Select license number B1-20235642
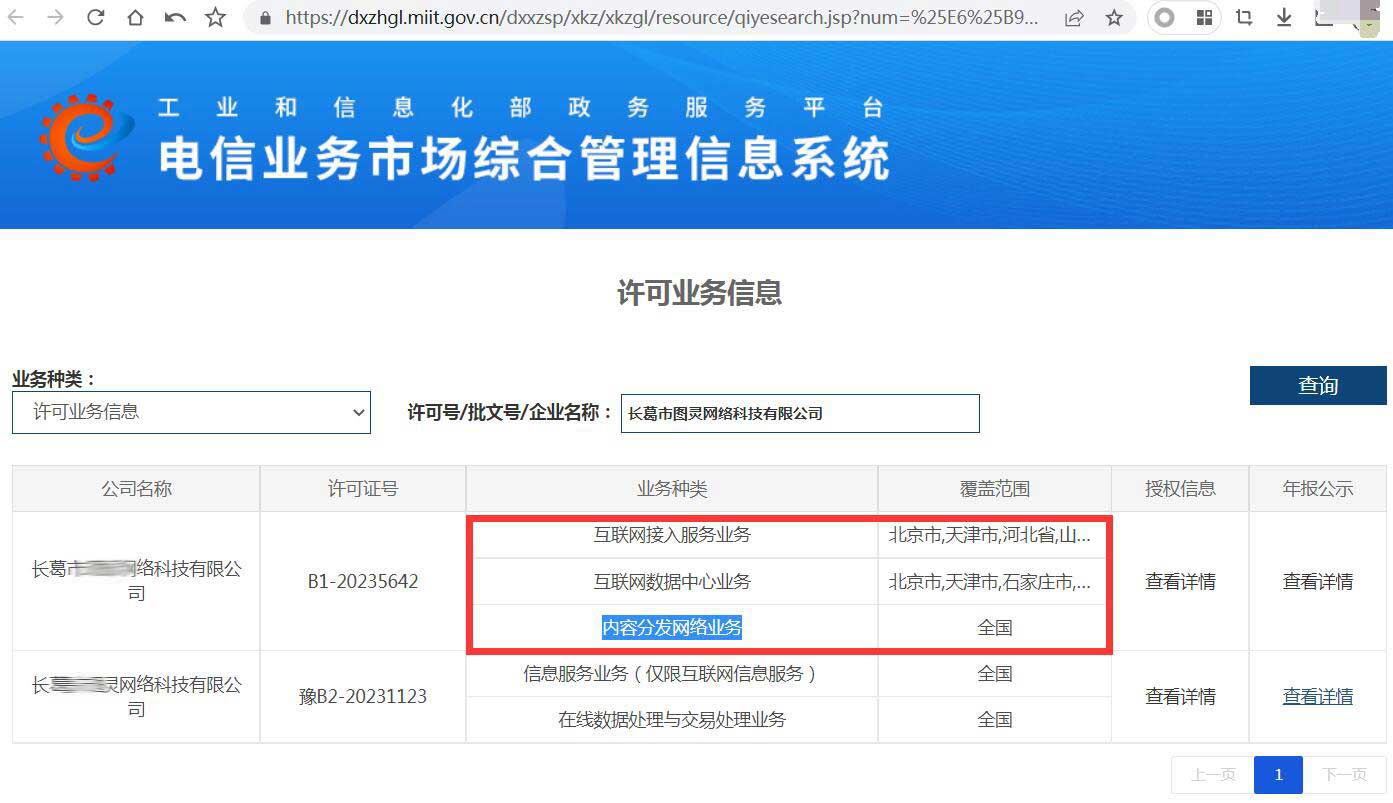Screen dimensions: 1393x803 tap(363, 581)
